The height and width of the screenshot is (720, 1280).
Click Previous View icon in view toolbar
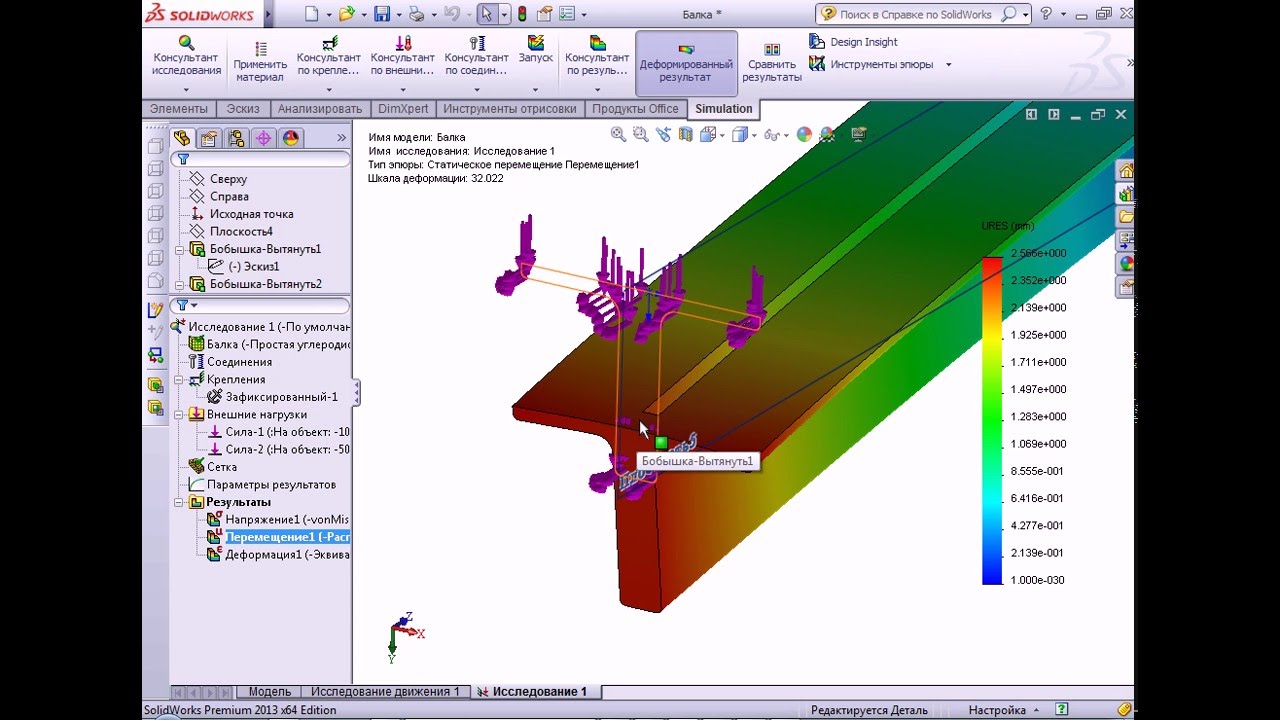point(662,134)
